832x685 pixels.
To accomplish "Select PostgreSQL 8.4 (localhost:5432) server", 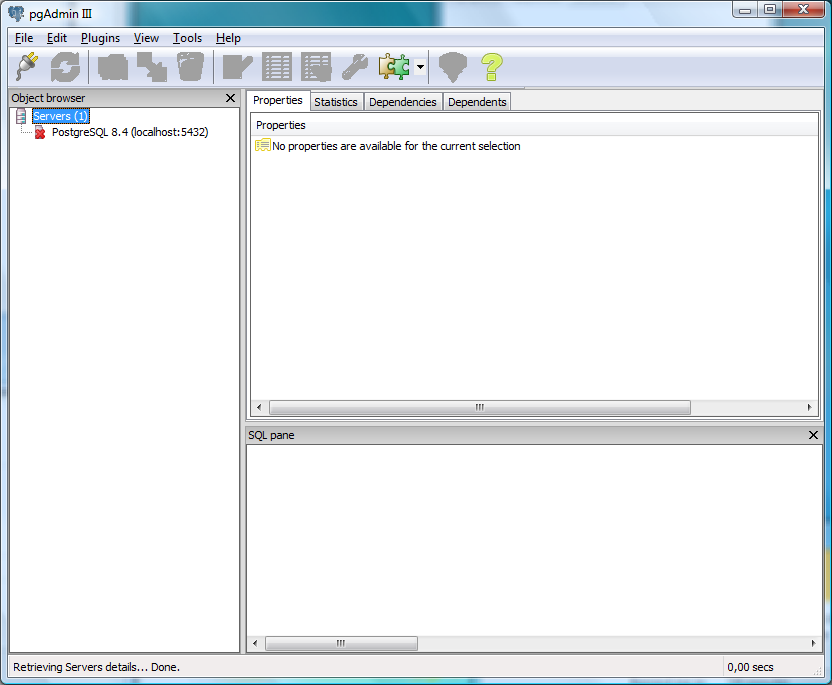I will [130, 132].
